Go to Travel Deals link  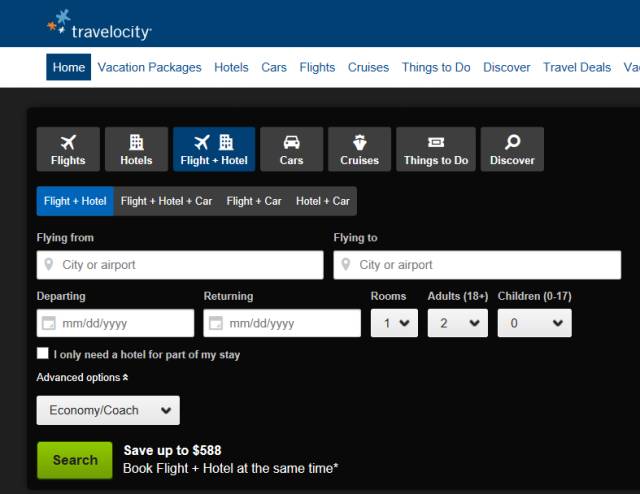[577, 67]
